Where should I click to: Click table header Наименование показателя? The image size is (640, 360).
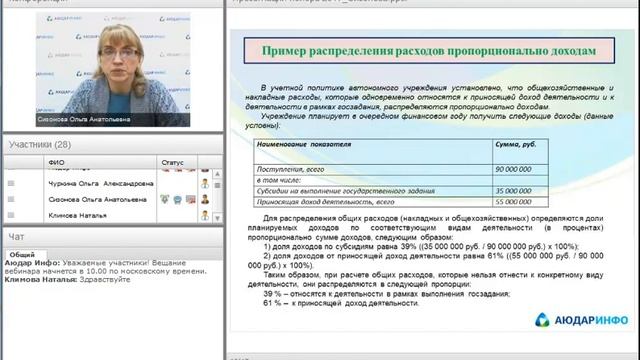tap(304, 144)
